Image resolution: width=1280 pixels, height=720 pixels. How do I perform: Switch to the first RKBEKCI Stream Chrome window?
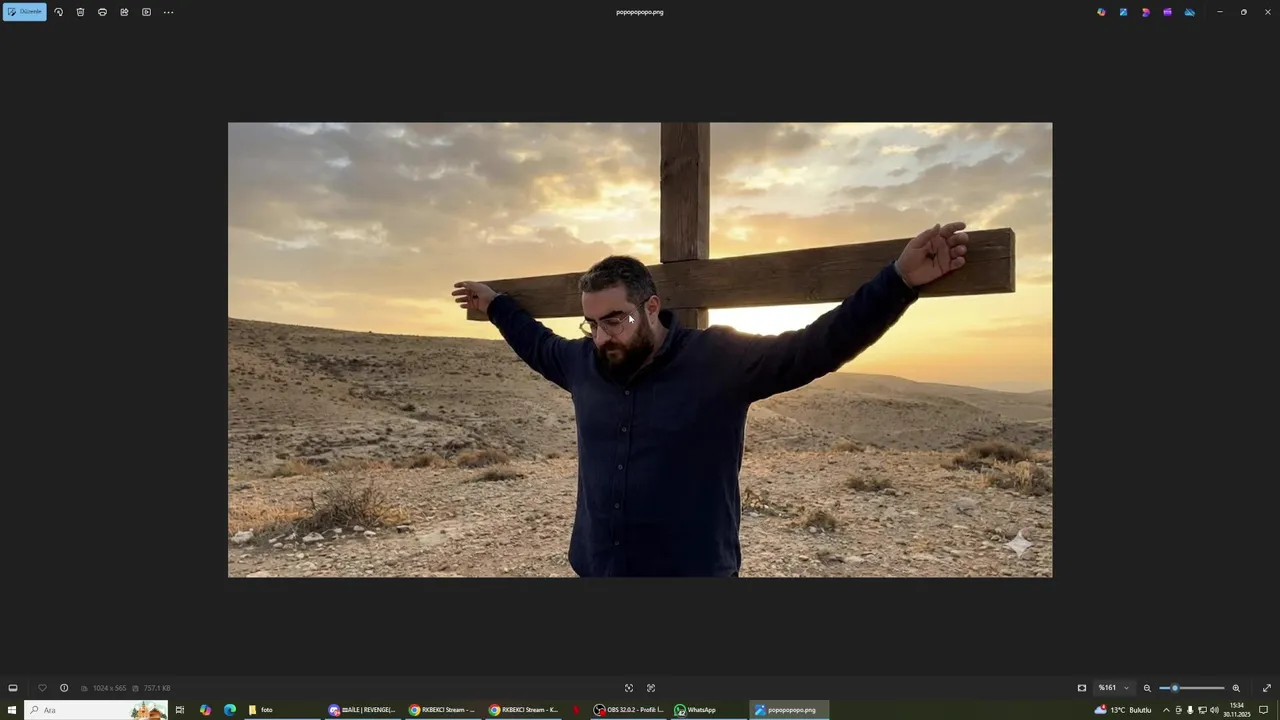pyautogui.click(x=443, y=710)
